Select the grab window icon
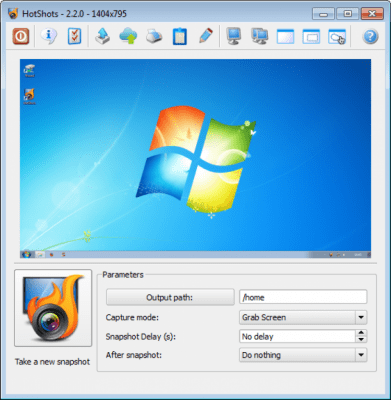 tap(285, 36)
